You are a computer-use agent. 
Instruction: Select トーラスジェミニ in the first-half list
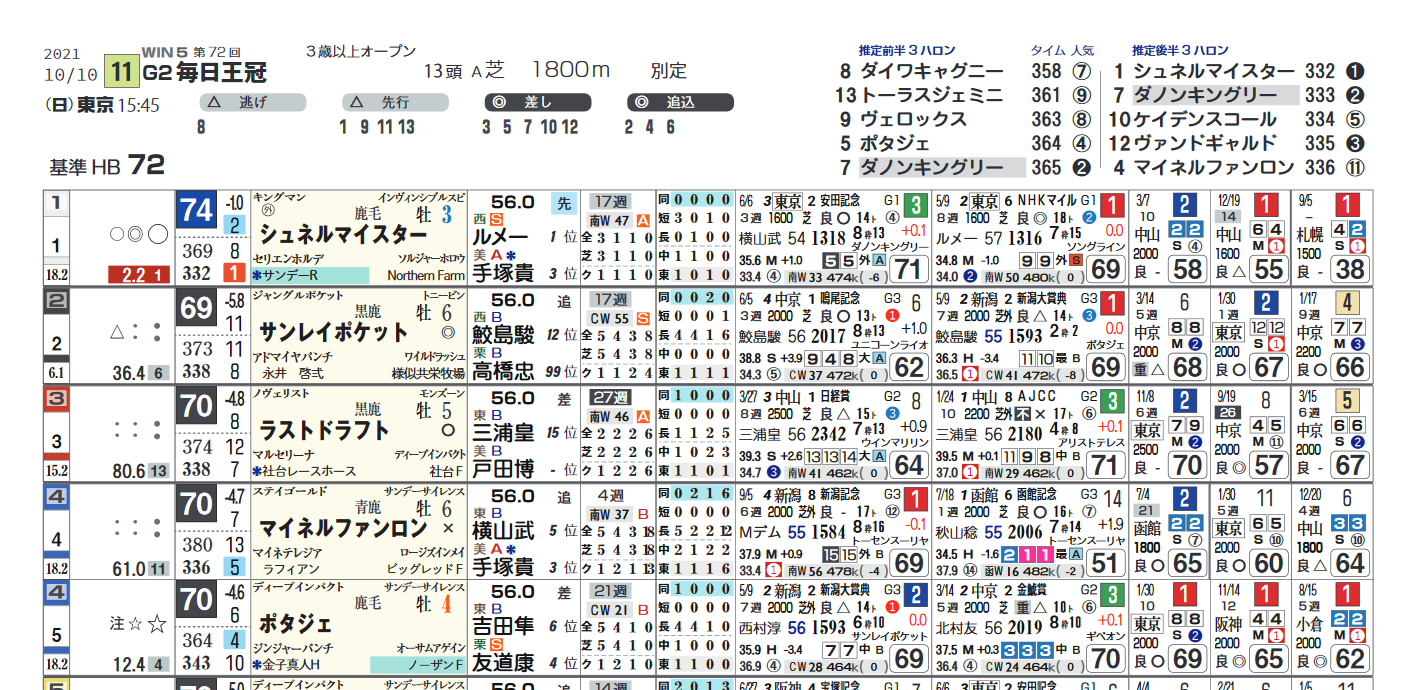[x=932, y=96]
